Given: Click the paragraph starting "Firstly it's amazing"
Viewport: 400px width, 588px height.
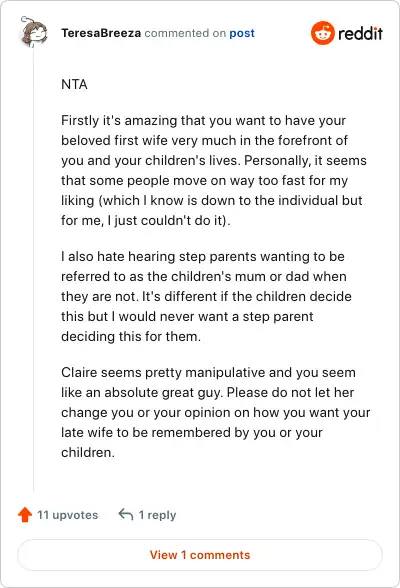Looking at the screenshot, I should coord(214,170).
